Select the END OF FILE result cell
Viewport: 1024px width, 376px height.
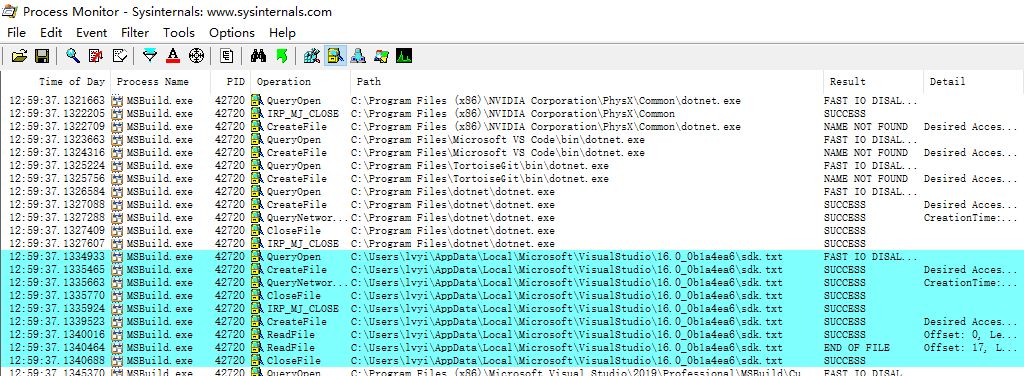(856, 348)
